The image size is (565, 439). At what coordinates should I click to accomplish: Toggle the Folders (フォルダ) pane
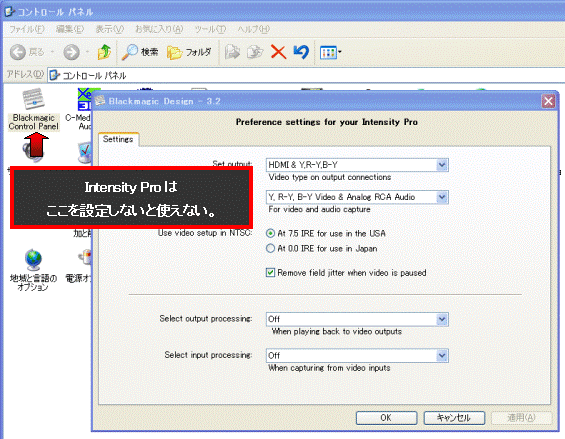189,52
